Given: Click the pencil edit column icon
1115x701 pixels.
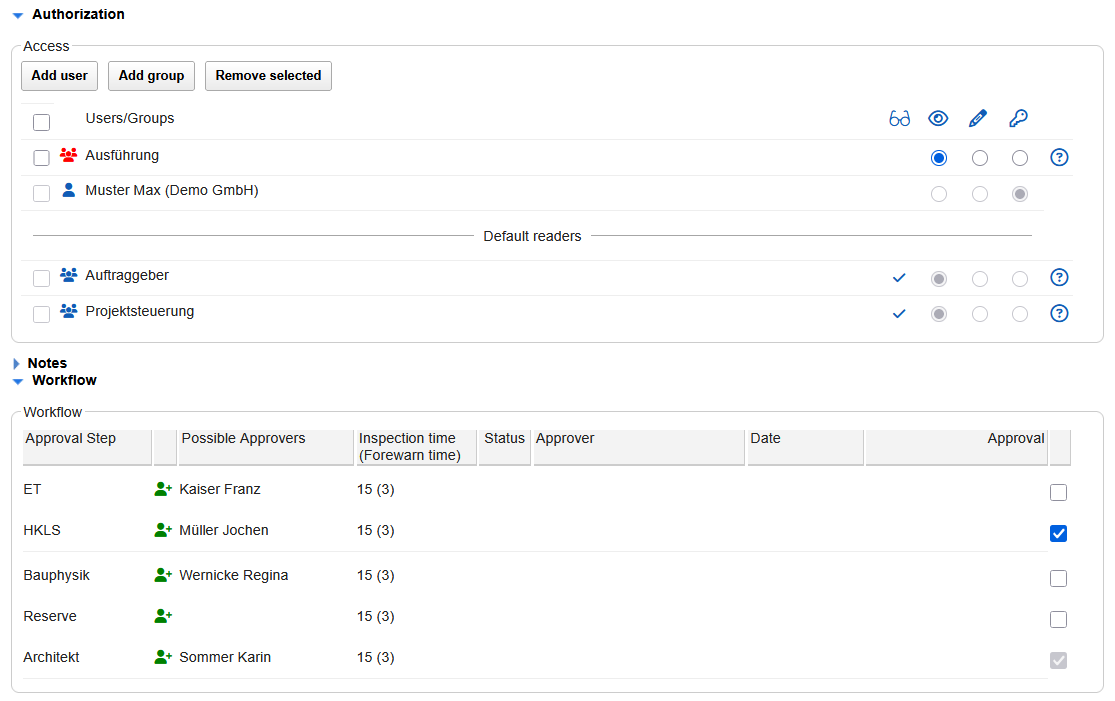Looking at the screenshot, I should [978, 119].
